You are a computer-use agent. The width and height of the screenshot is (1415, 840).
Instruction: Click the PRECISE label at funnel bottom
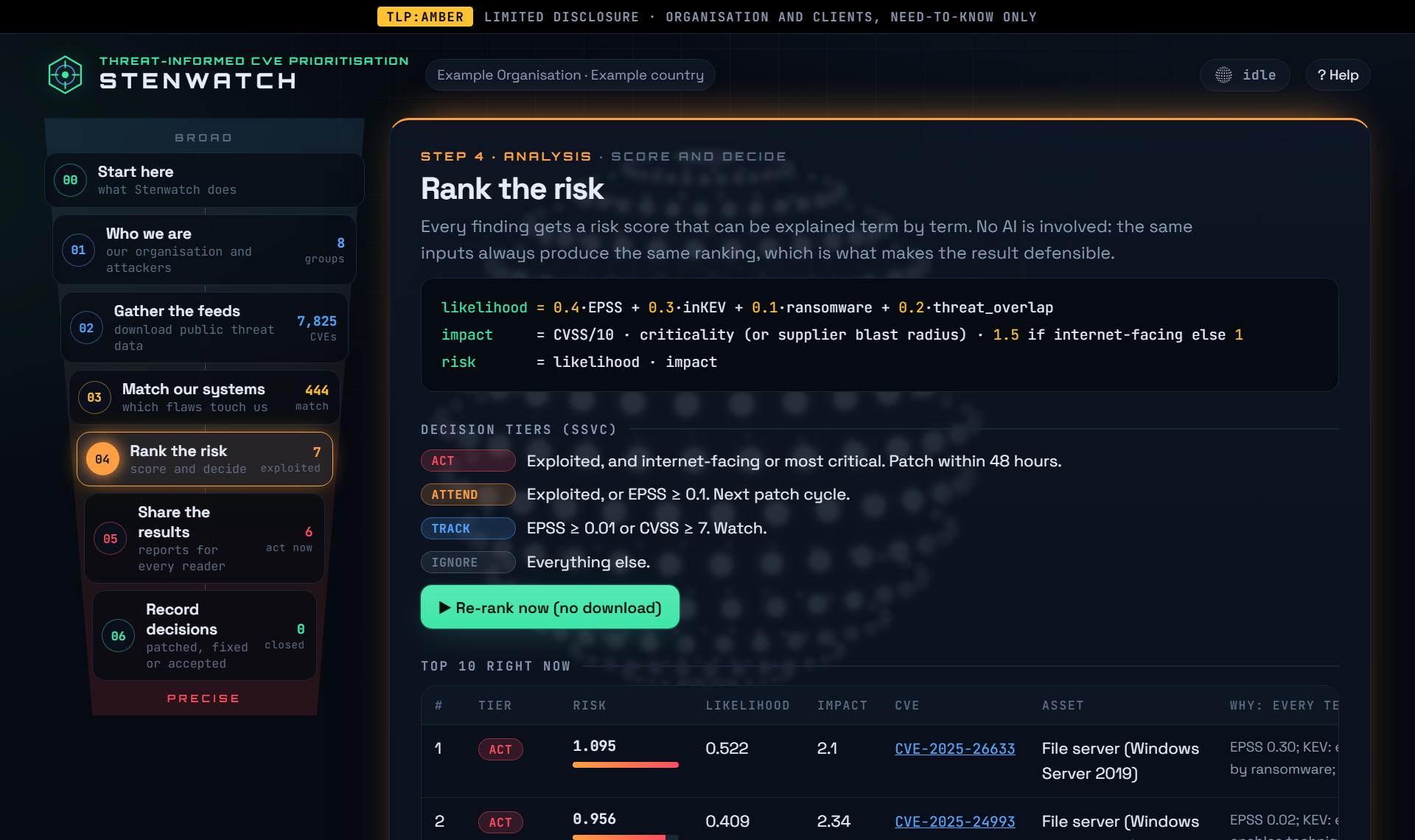pyautogui.click(x=203, y=698)
